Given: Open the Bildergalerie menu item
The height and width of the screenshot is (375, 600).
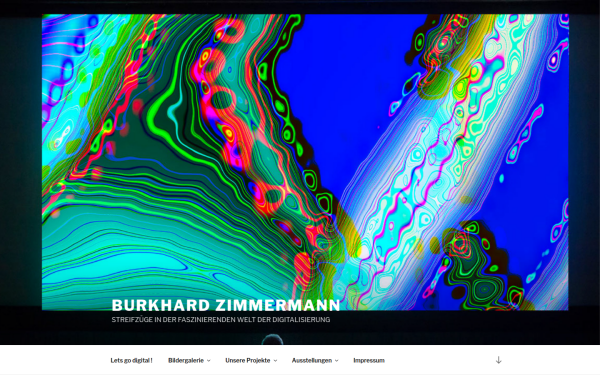Looking at the screenshot, I should click(186, 360).
